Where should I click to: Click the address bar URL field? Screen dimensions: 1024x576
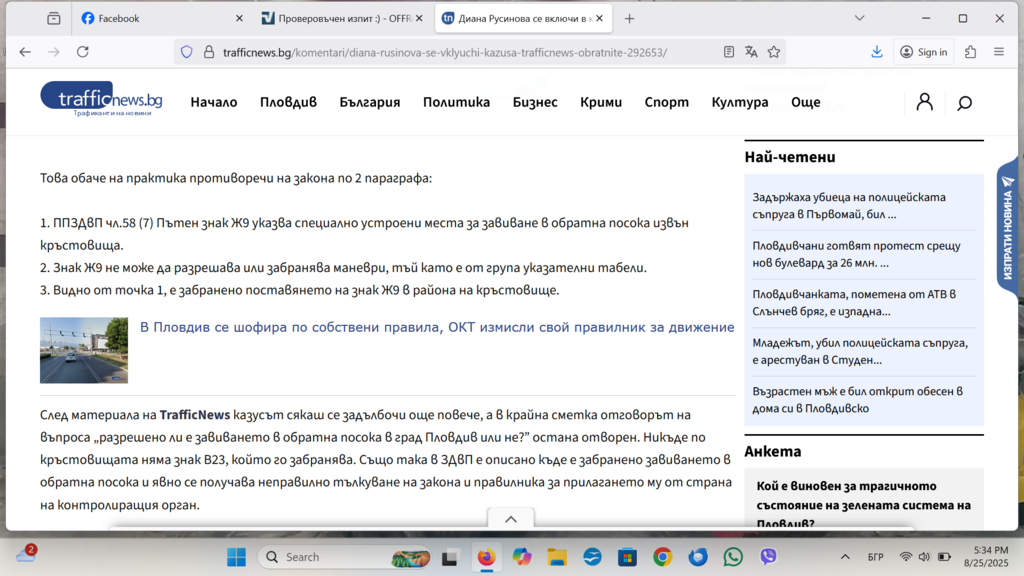pyautogui.click(x=450, y=52)
